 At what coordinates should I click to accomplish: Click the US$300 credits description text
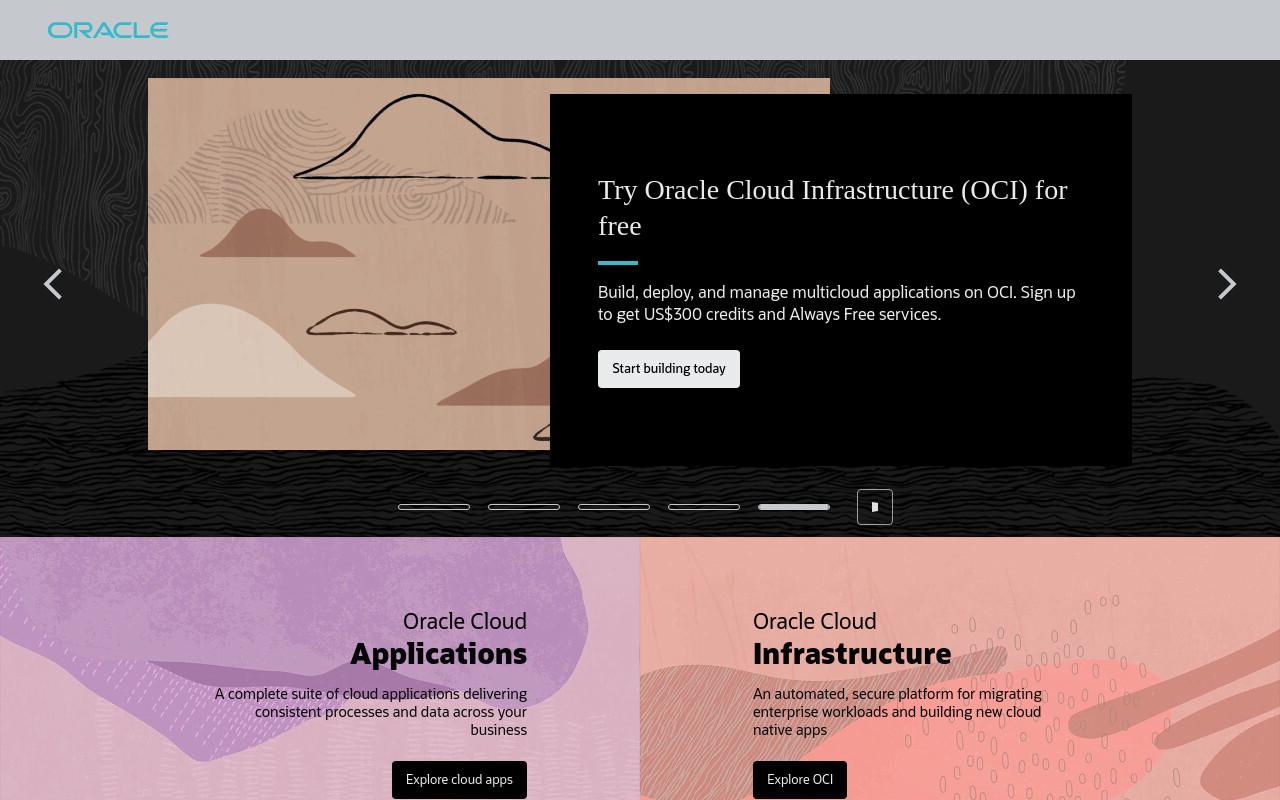pyautogui.click(x=837, y=303)
